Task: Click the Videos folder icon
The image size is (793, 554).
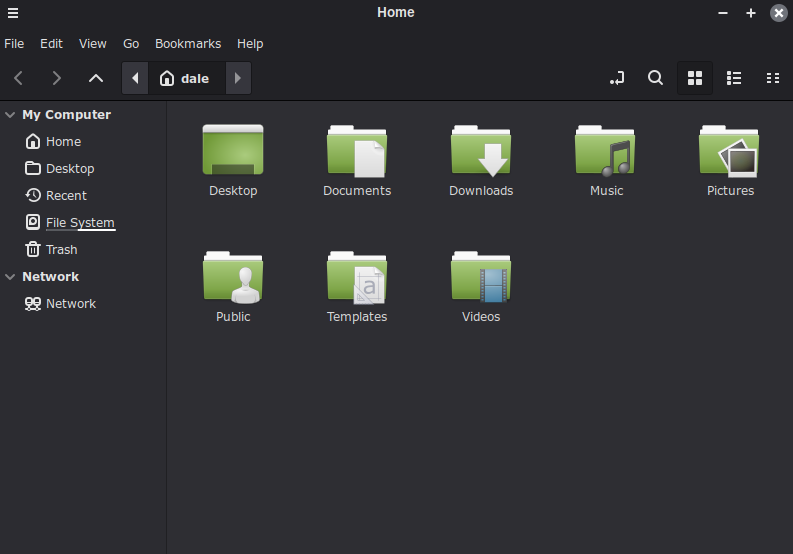Action: click(x=481, y=278)
